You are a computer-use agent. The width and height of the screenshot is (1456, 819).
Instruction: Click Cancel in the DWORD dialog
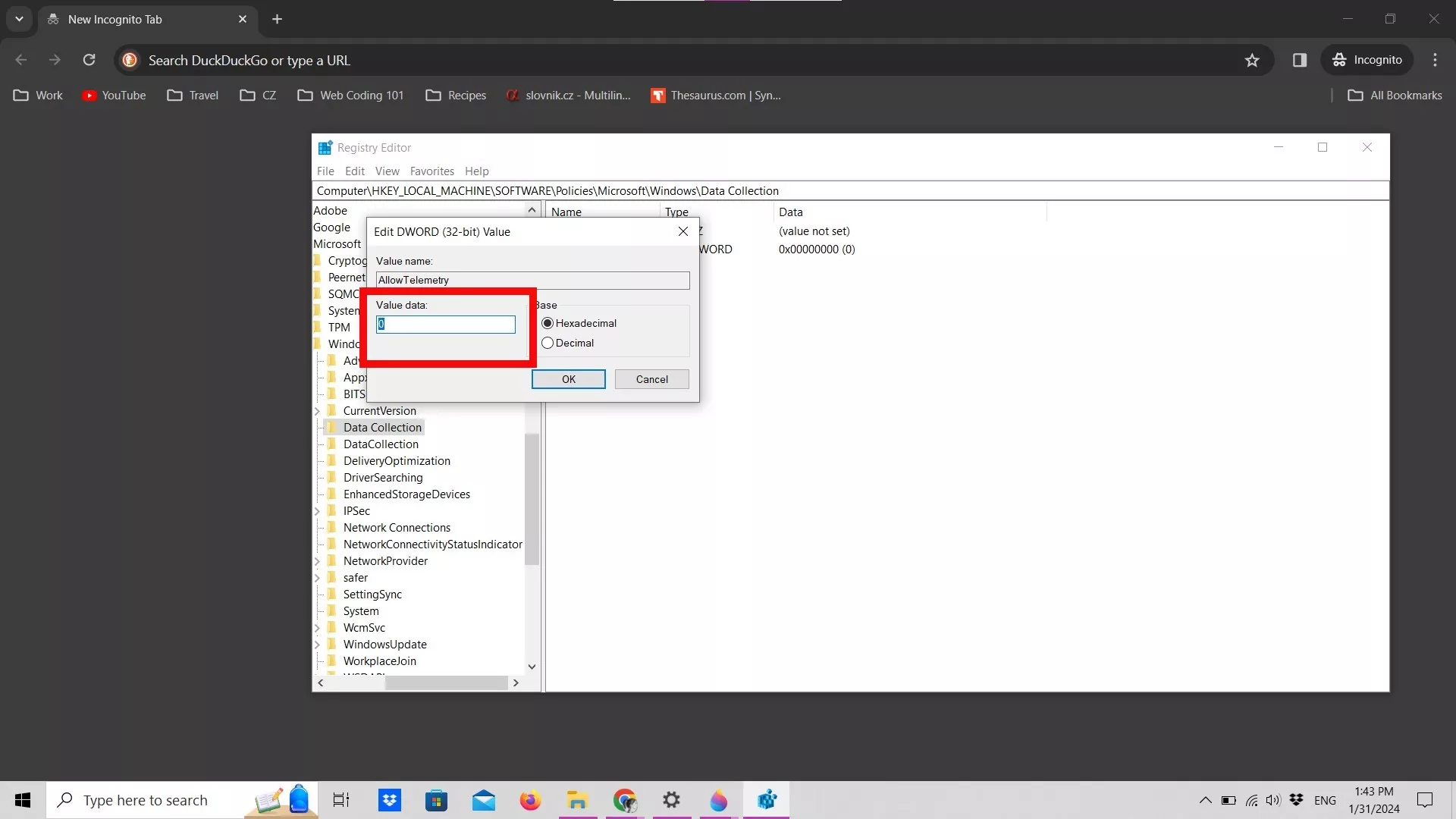[x=651, y=379]
